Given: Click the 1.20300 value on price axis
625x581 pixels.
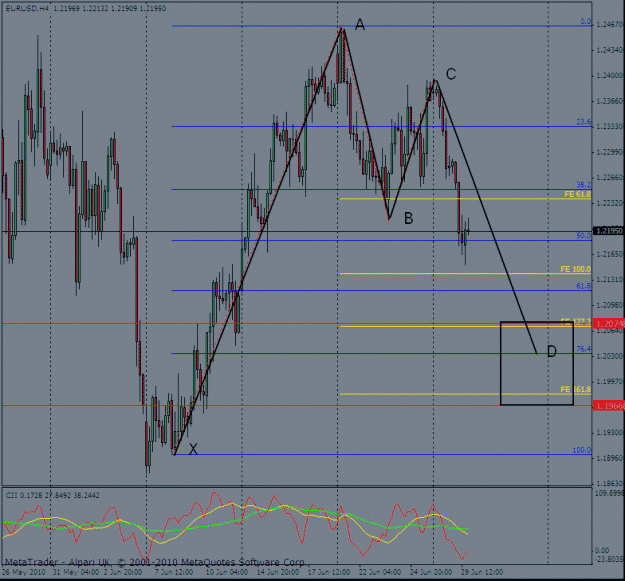Looking at the screenshot, I should (x=609, y=356).
